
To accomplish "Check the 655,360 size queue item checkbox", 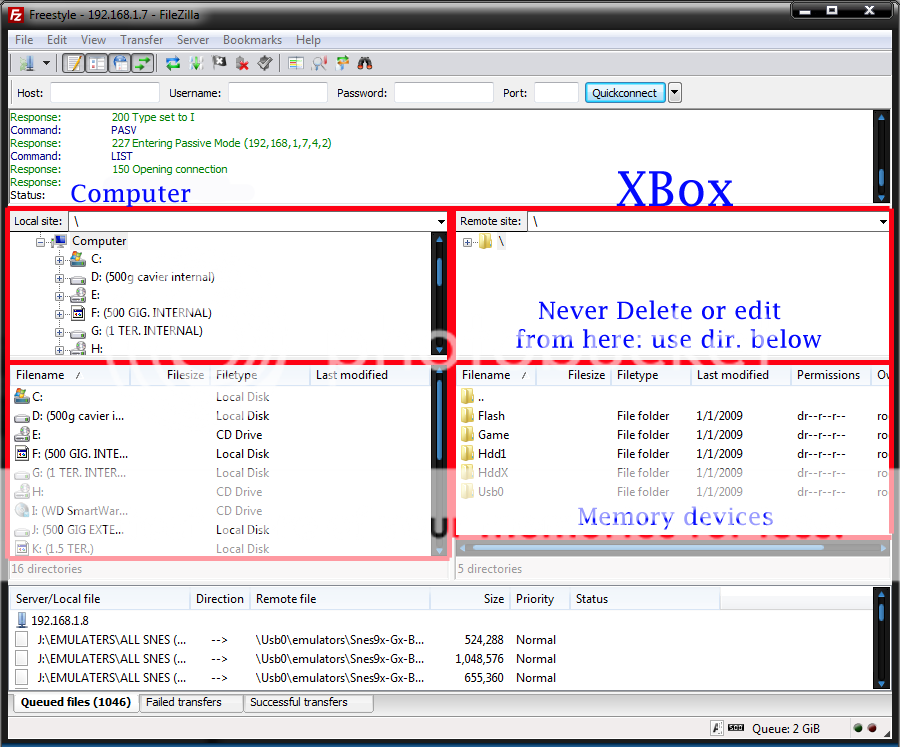I will click(x=22, y=677).
